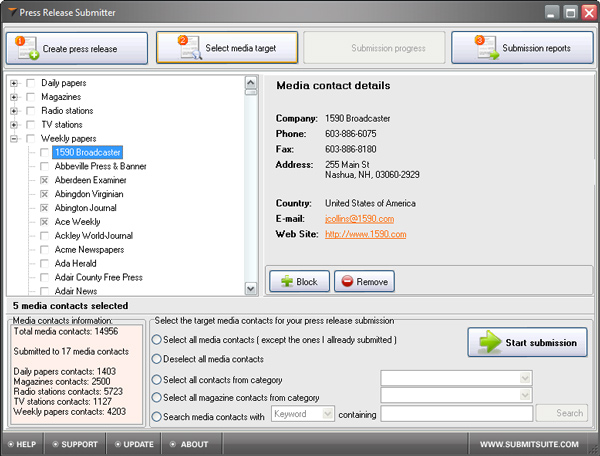Open the jcollins@1590.com email link

pyautogui.click(x=359, y=218)
